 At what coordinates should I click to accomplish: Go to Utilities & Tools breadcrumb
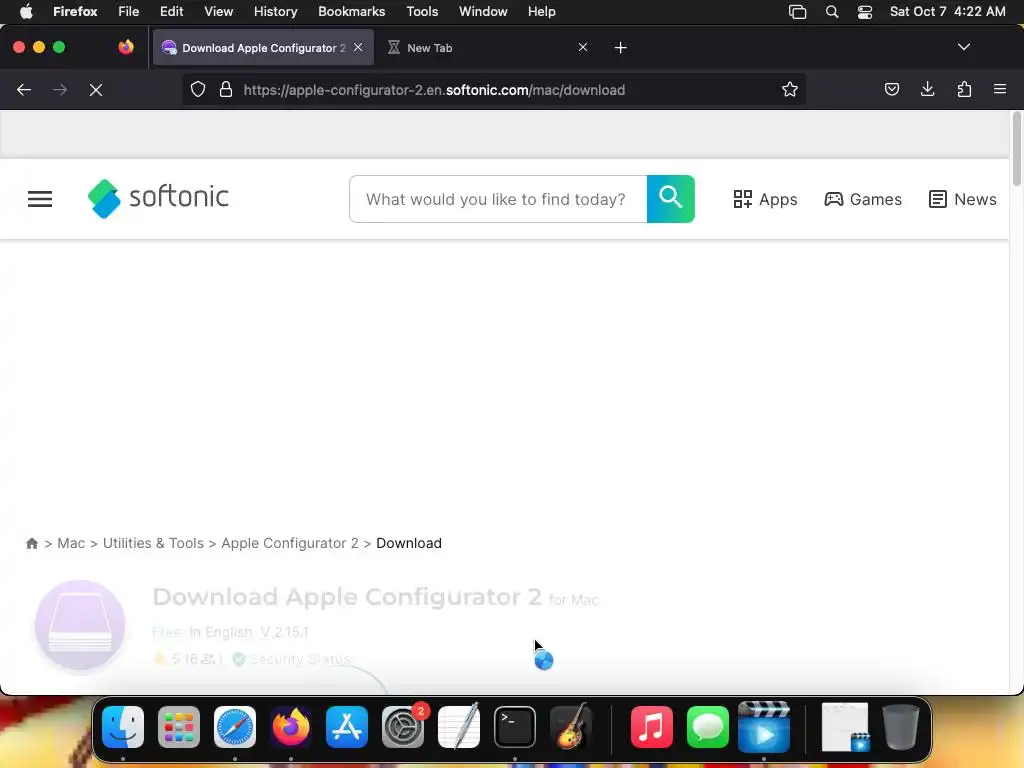[x=153, y=543]
